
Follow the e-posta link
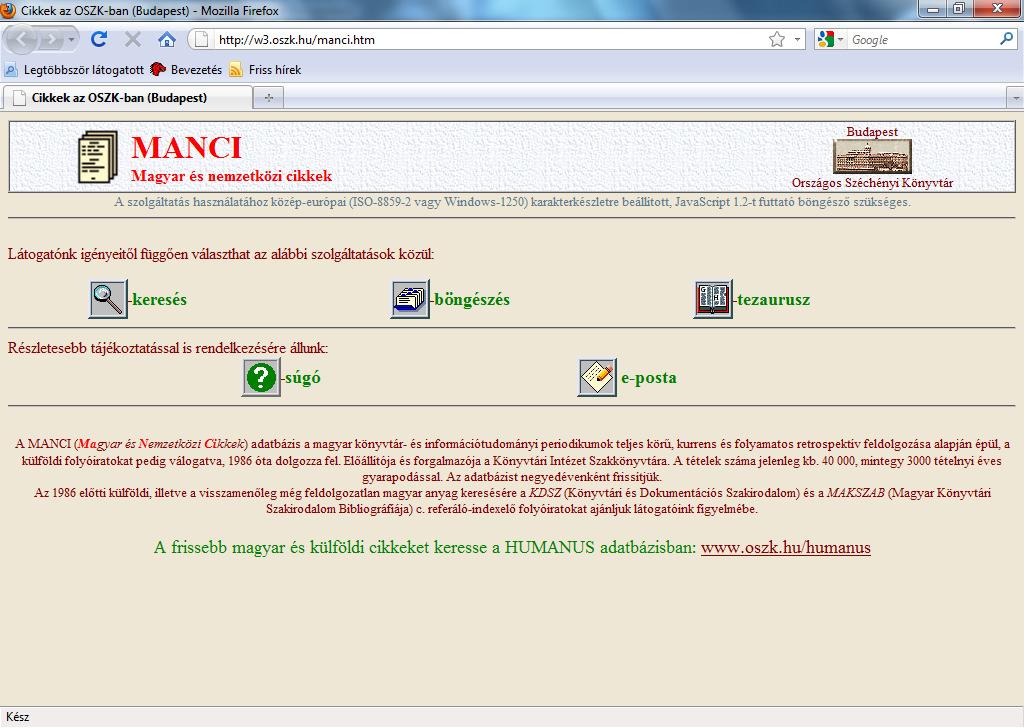(x=648, y=377)
